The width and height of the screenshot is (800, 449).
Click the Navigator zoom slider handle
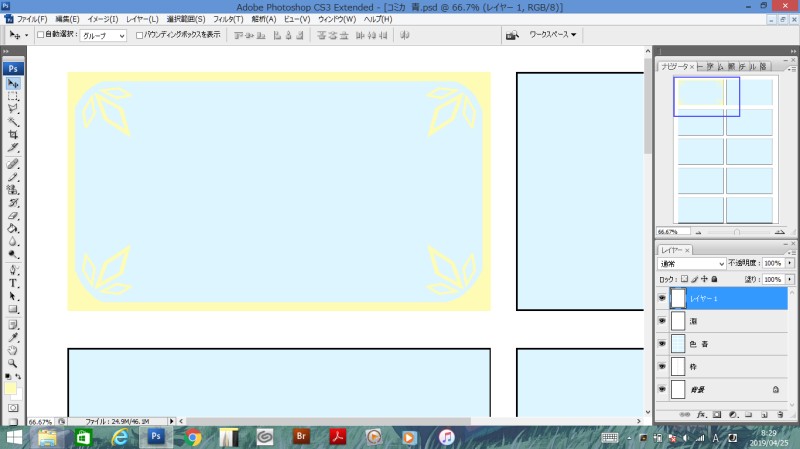737,232
